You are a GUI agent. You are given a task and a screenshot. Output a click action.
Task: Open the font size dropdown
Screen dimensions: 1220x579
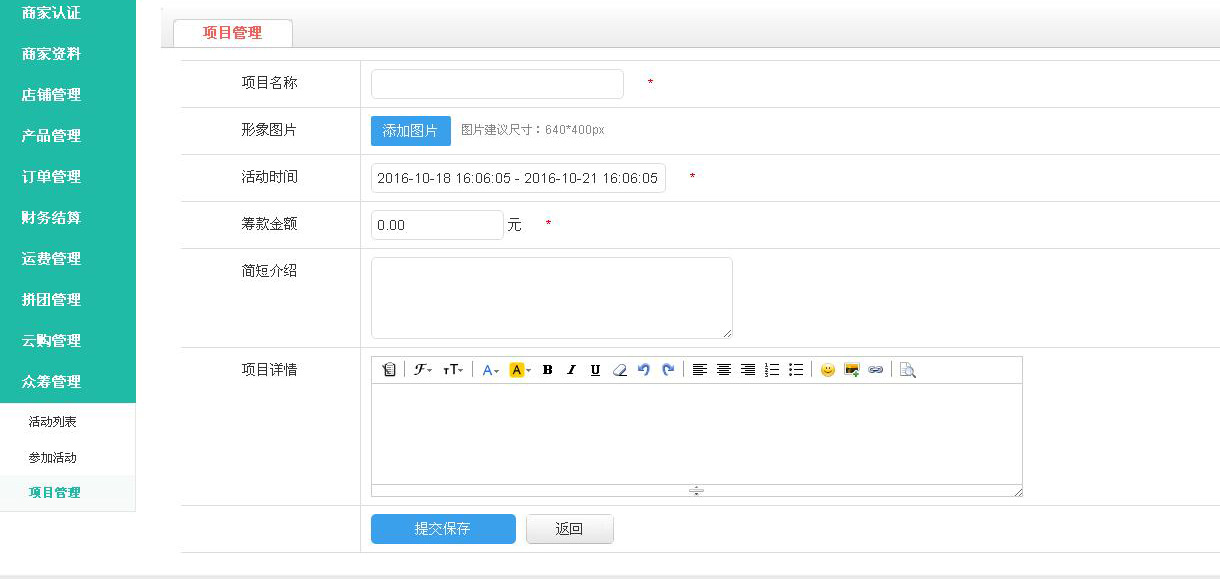(453, 370)
